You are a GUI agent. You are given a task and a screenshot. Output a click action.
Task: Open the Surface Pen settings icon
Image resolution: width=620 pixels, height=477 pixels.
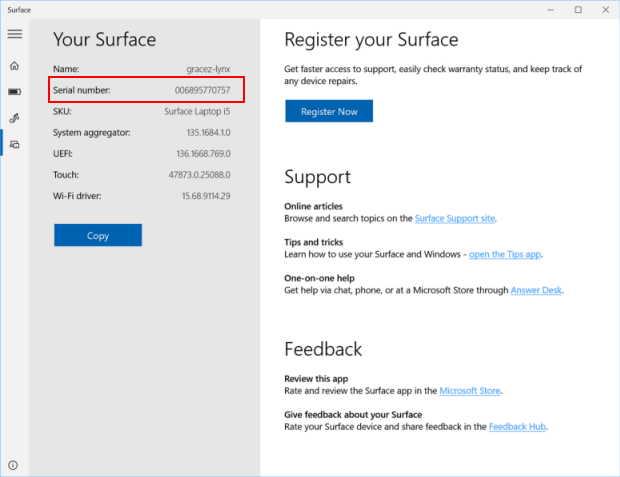click(15, 118)
